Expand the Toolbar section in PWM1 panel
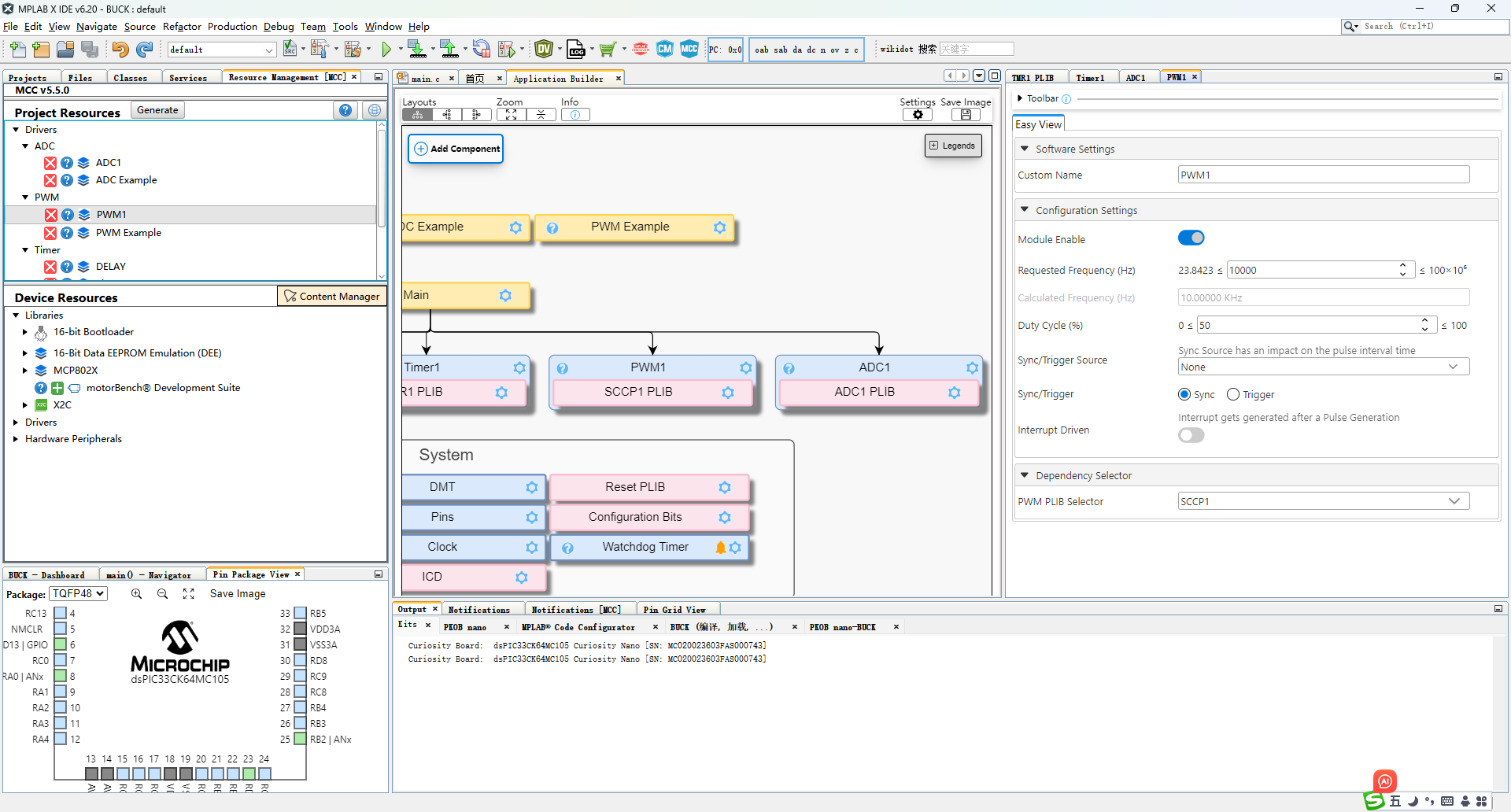 (1020, 98)
